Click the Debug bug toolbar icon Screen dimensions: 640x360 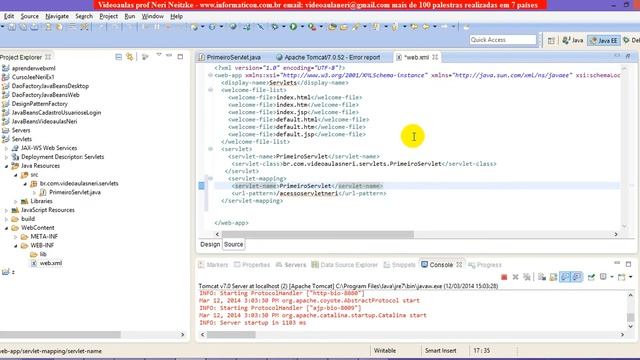275,27
